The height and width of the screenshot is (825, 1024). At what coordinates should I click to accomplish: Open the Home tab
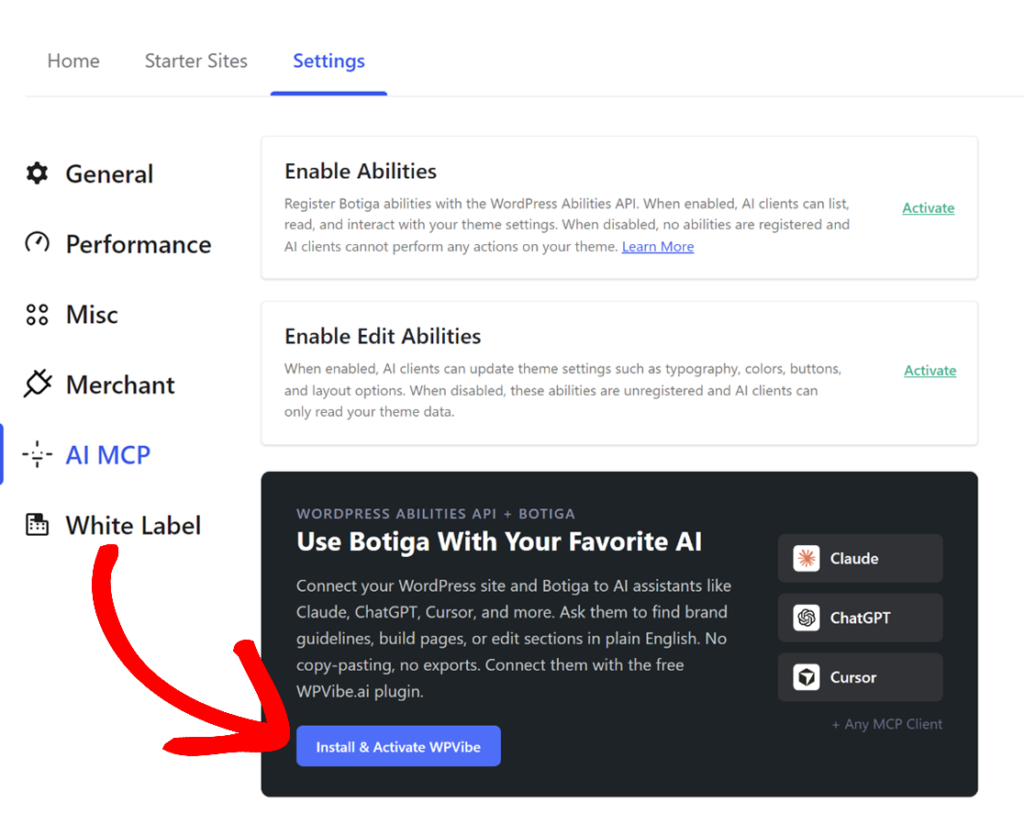click(73, 61)
